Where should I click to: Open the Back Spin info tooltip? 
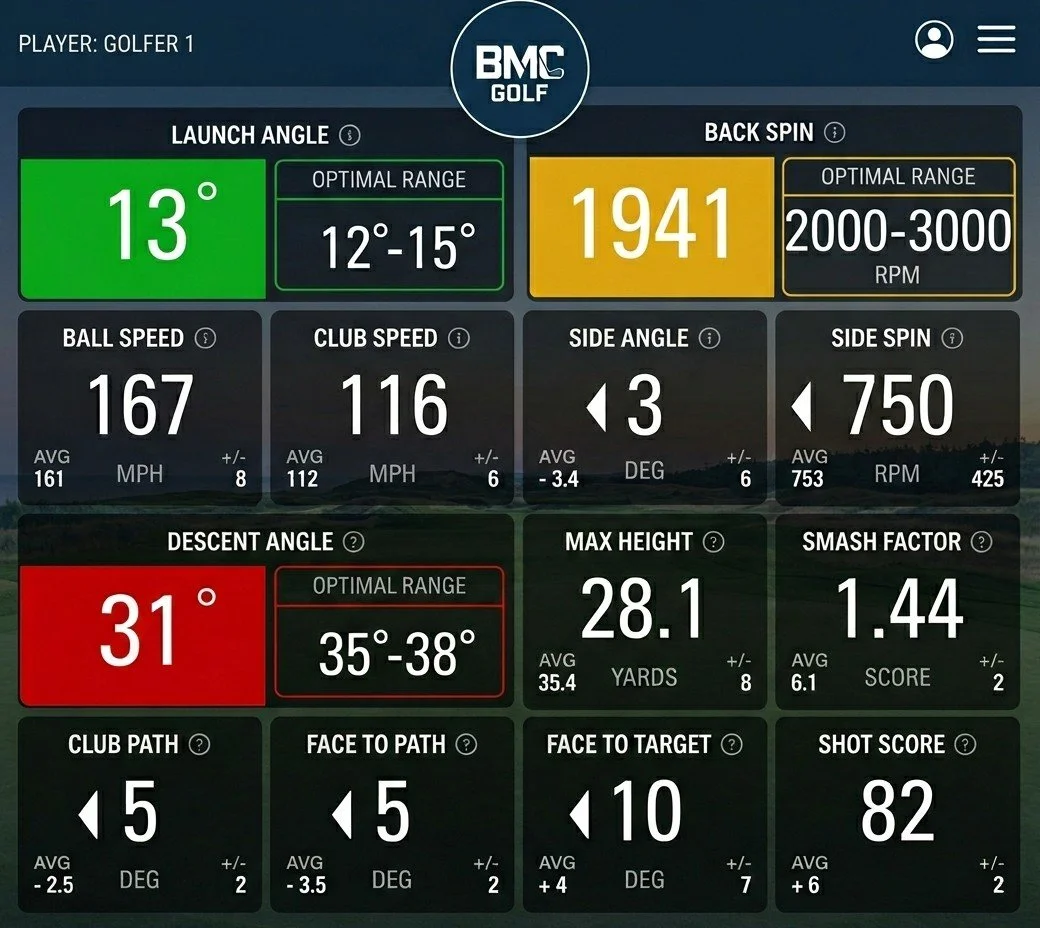coord(834,131)
